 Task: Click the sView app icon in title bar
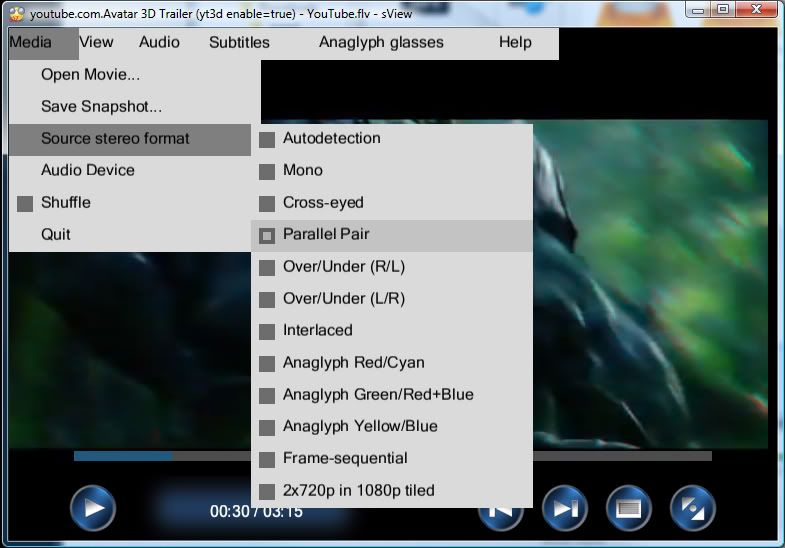pos(17,14)
